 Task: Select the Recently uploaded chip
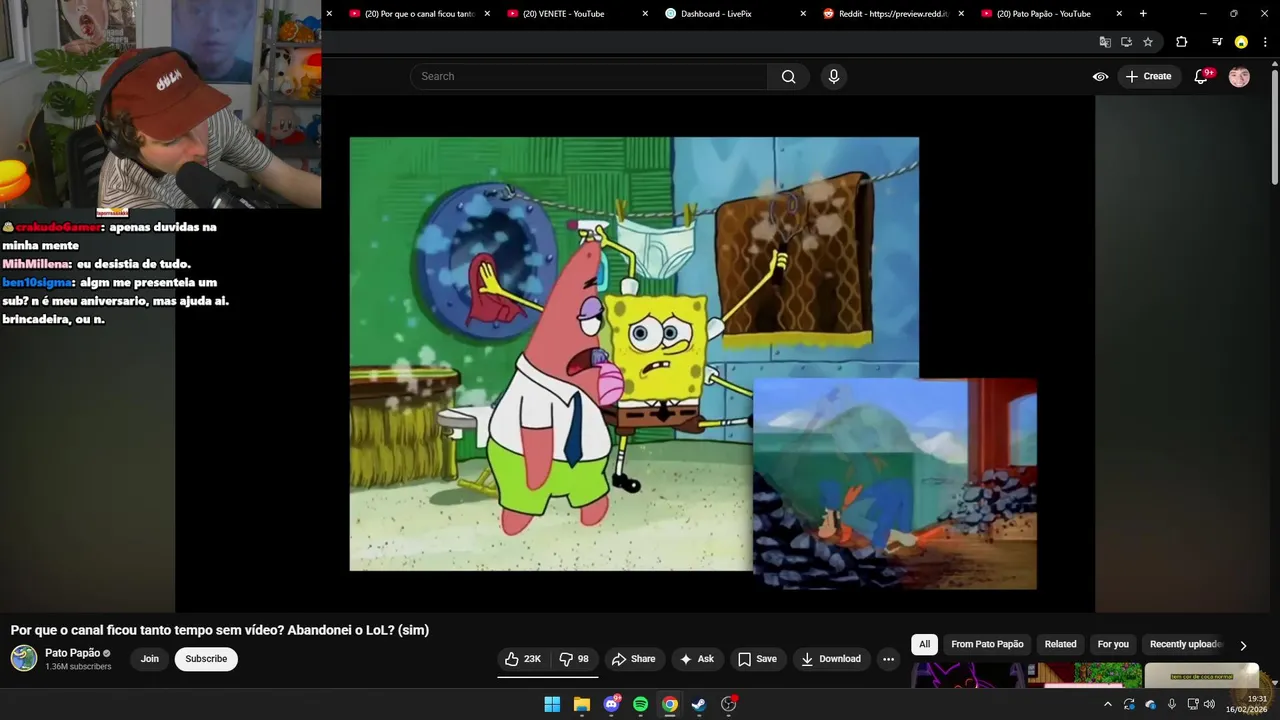point(1186,645)
